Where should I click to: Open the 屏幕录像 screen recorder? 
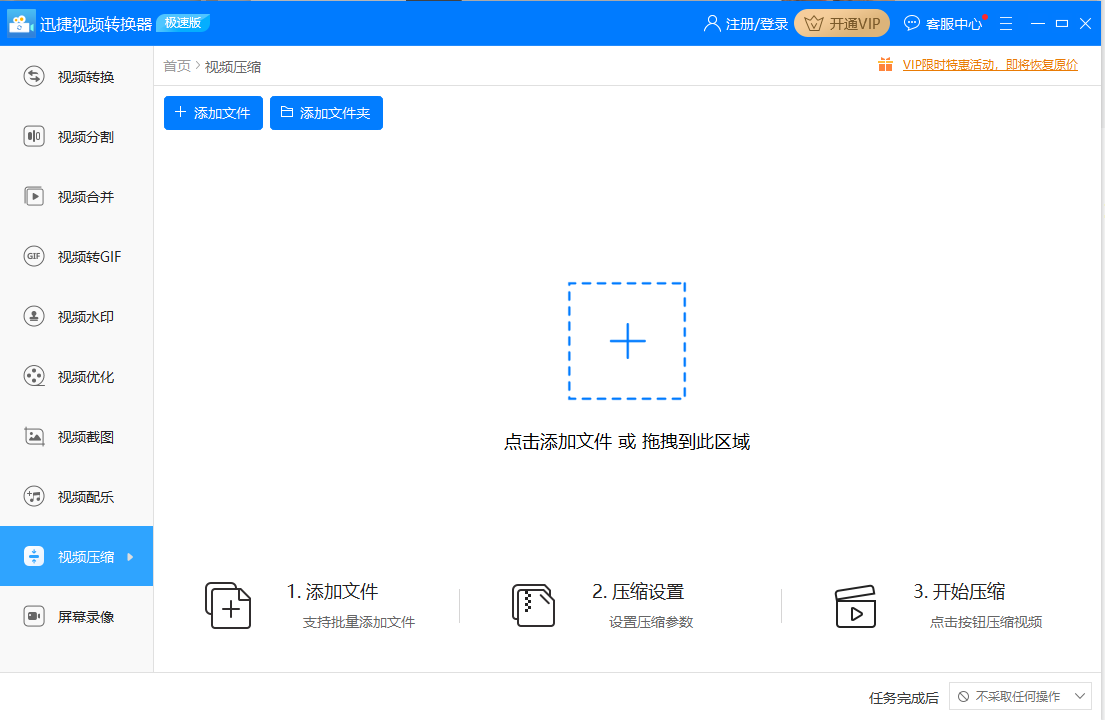tap(76, 616)
